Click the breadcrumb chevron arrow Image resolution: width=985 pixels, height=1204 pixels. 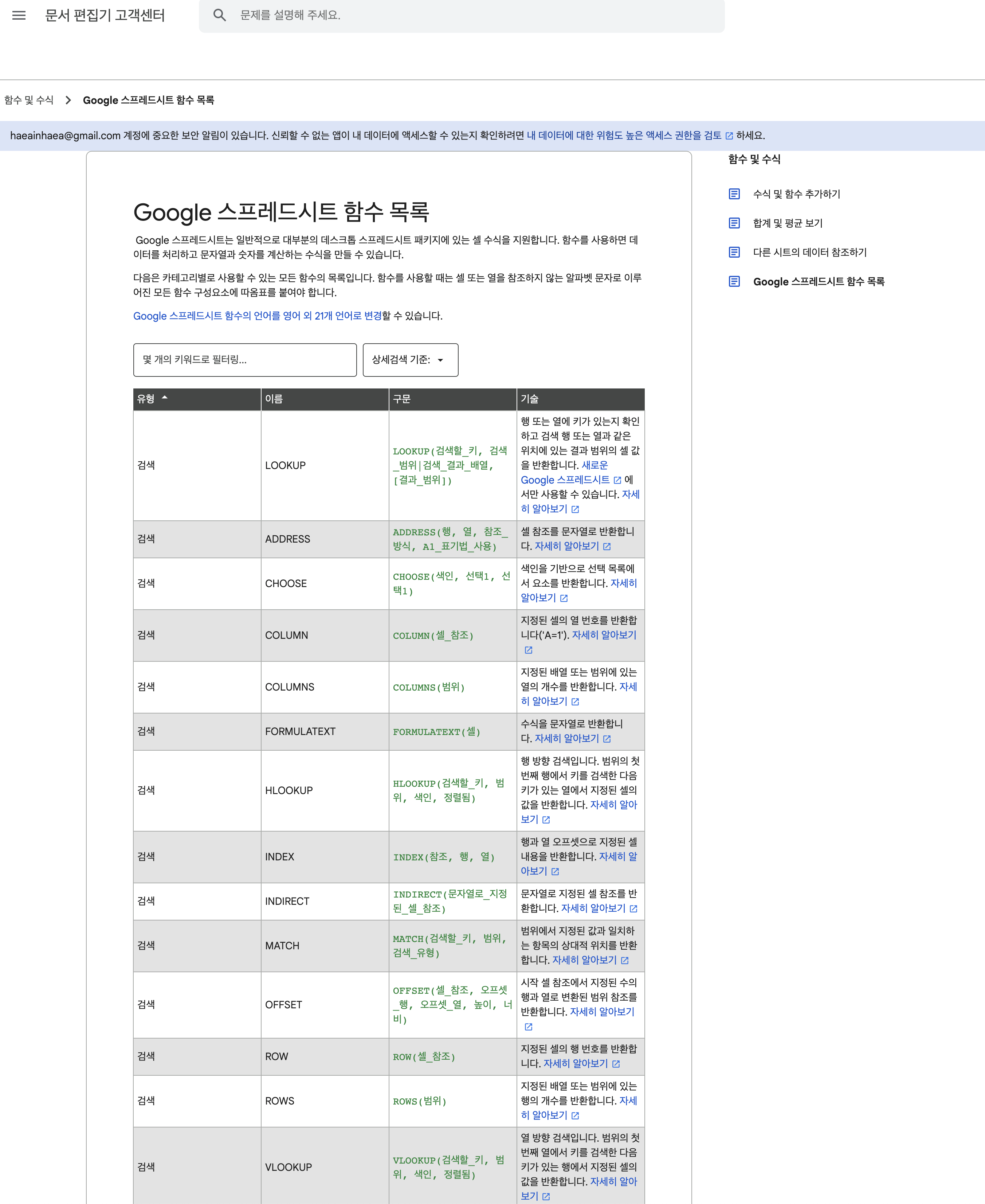(x=68, y=100)
